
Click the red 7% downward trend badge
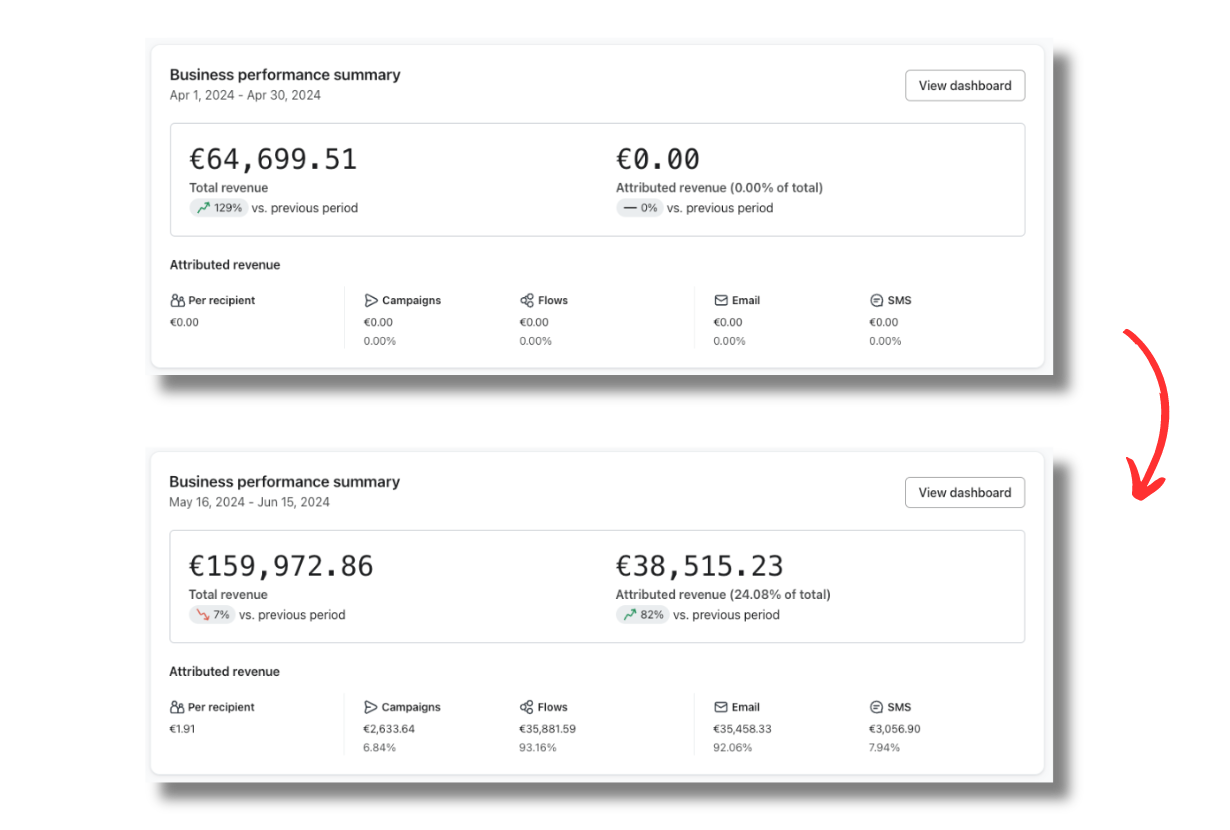[212, 615]
